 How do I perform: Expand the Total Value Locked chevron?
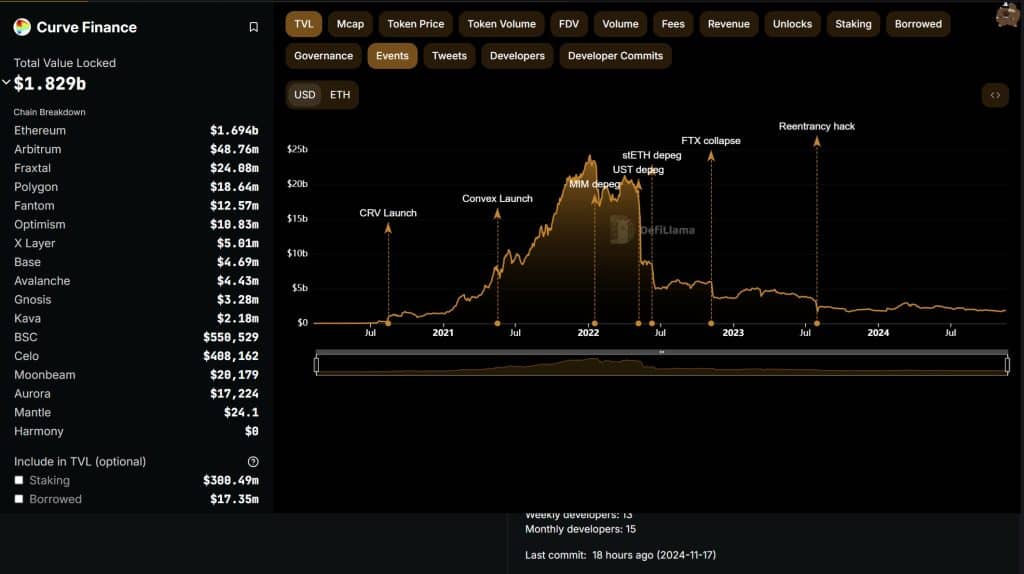pyautogui.click(x=6, y=82)
